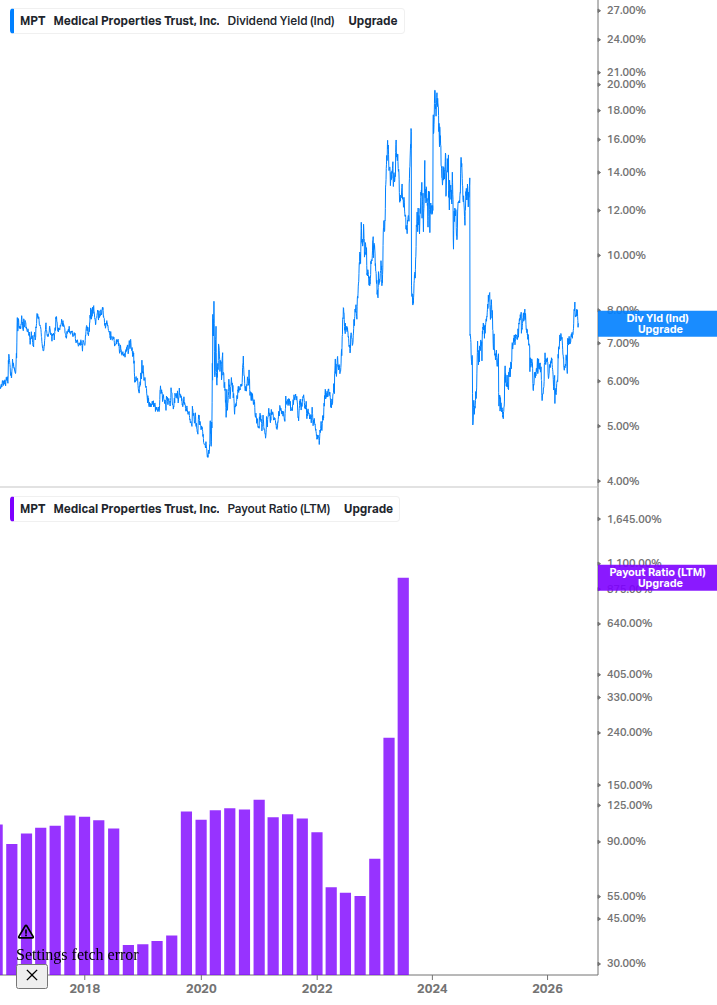Click the 5.00% yield axis label
The height and width of the screenshot is (1005, 717).
click(x=623, y=426)
